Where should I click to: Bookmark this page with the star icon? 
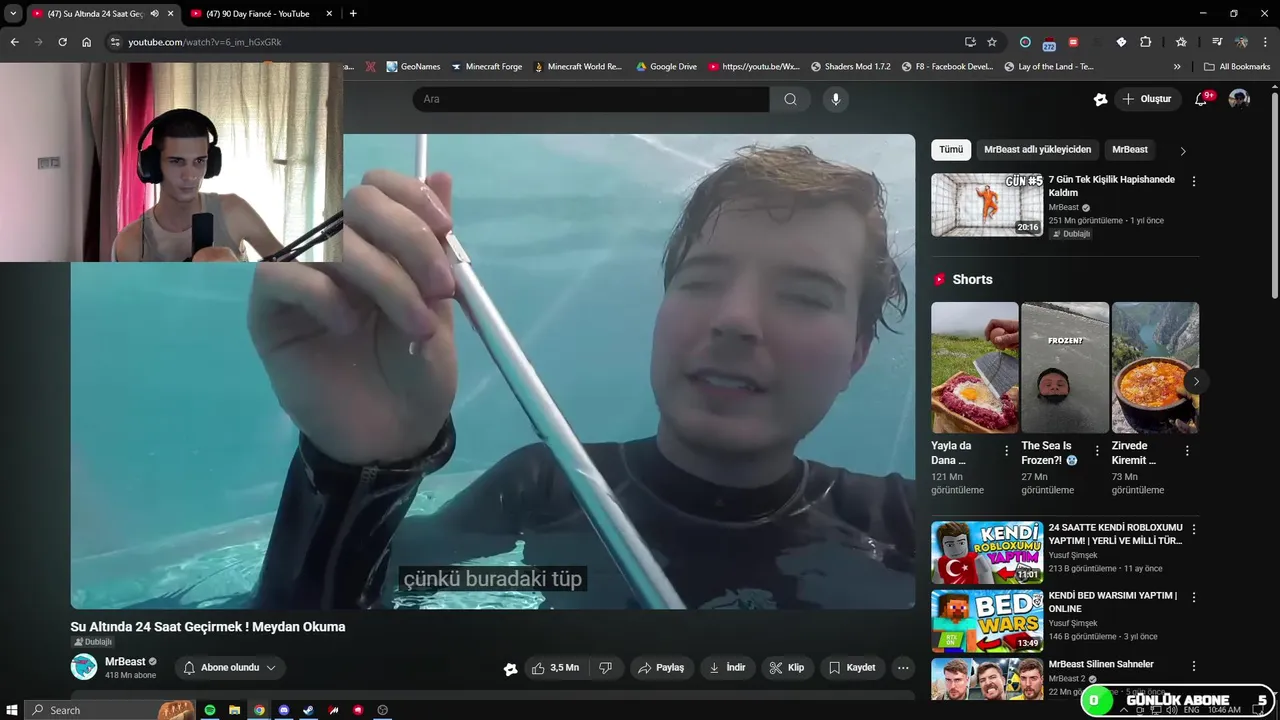click(992, 42)
